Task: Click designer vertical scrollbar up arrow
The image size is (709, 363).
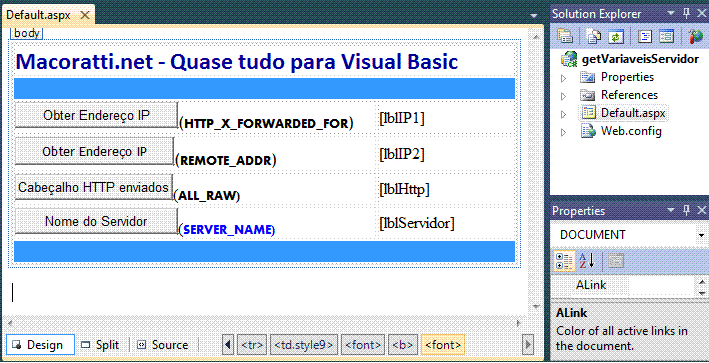Action: (536, 37)
